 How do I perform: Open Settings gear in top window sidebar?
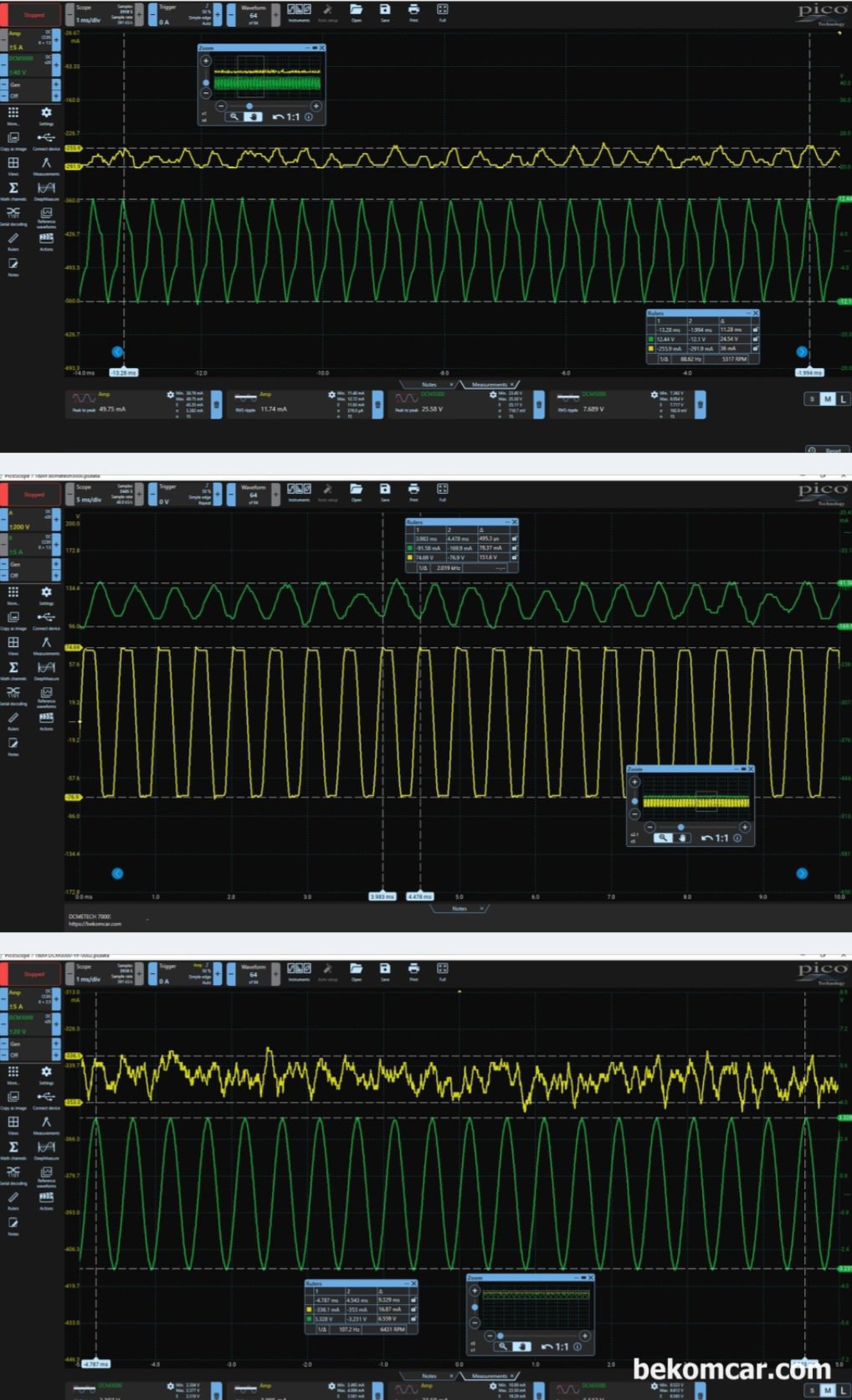(x=46, y=112)
